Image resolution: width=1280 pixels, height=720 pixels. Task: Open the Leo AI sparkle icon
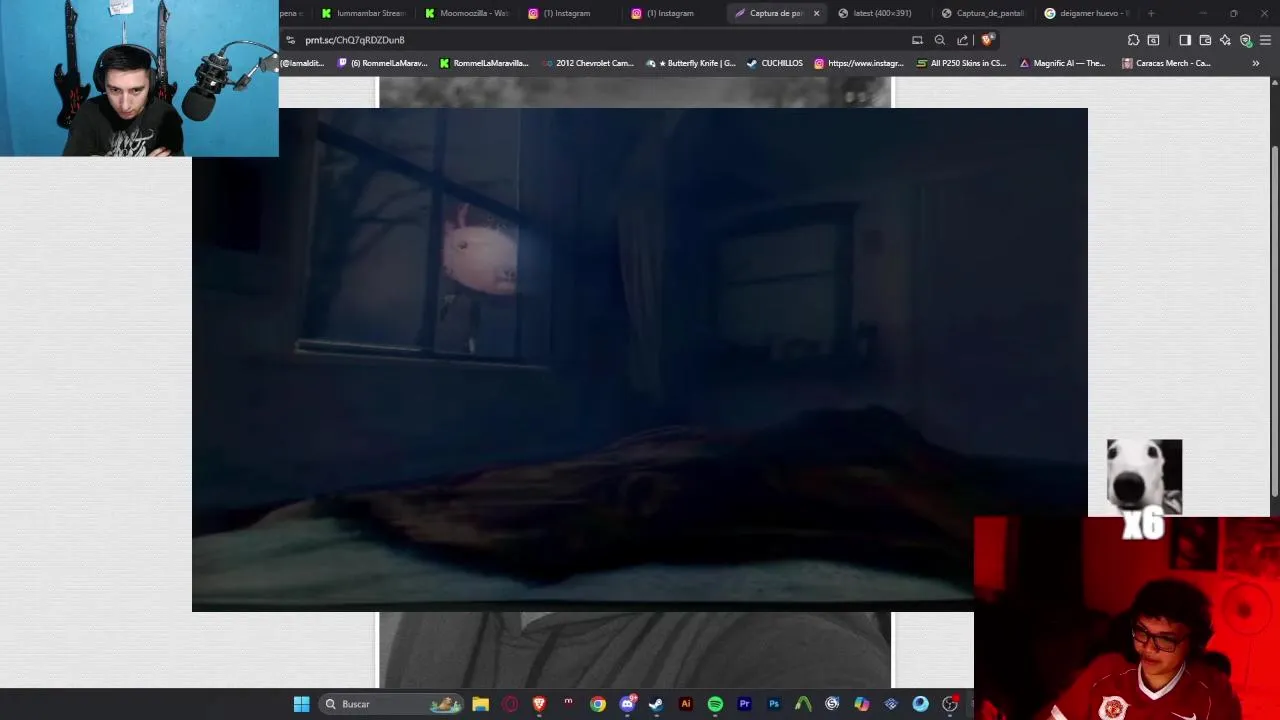pos(1225,40)
